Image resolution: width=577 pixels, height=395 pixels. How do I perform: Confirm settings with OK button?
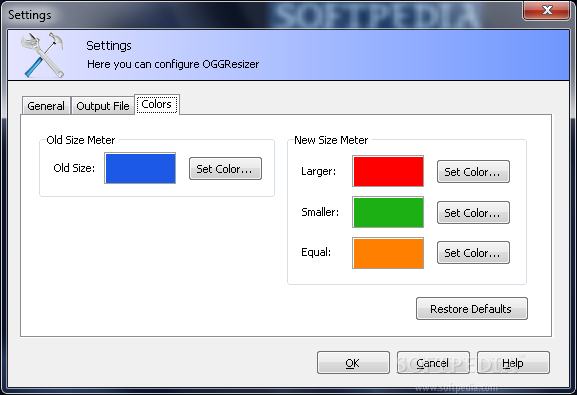tap(353, 363)
